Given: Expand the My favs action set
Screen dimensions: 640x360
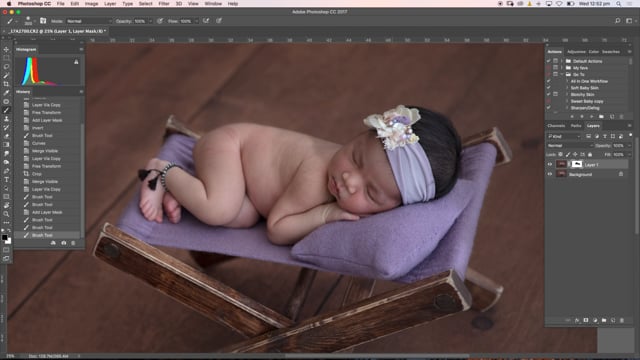Looking at the screenshot, I should pos(562,68).
